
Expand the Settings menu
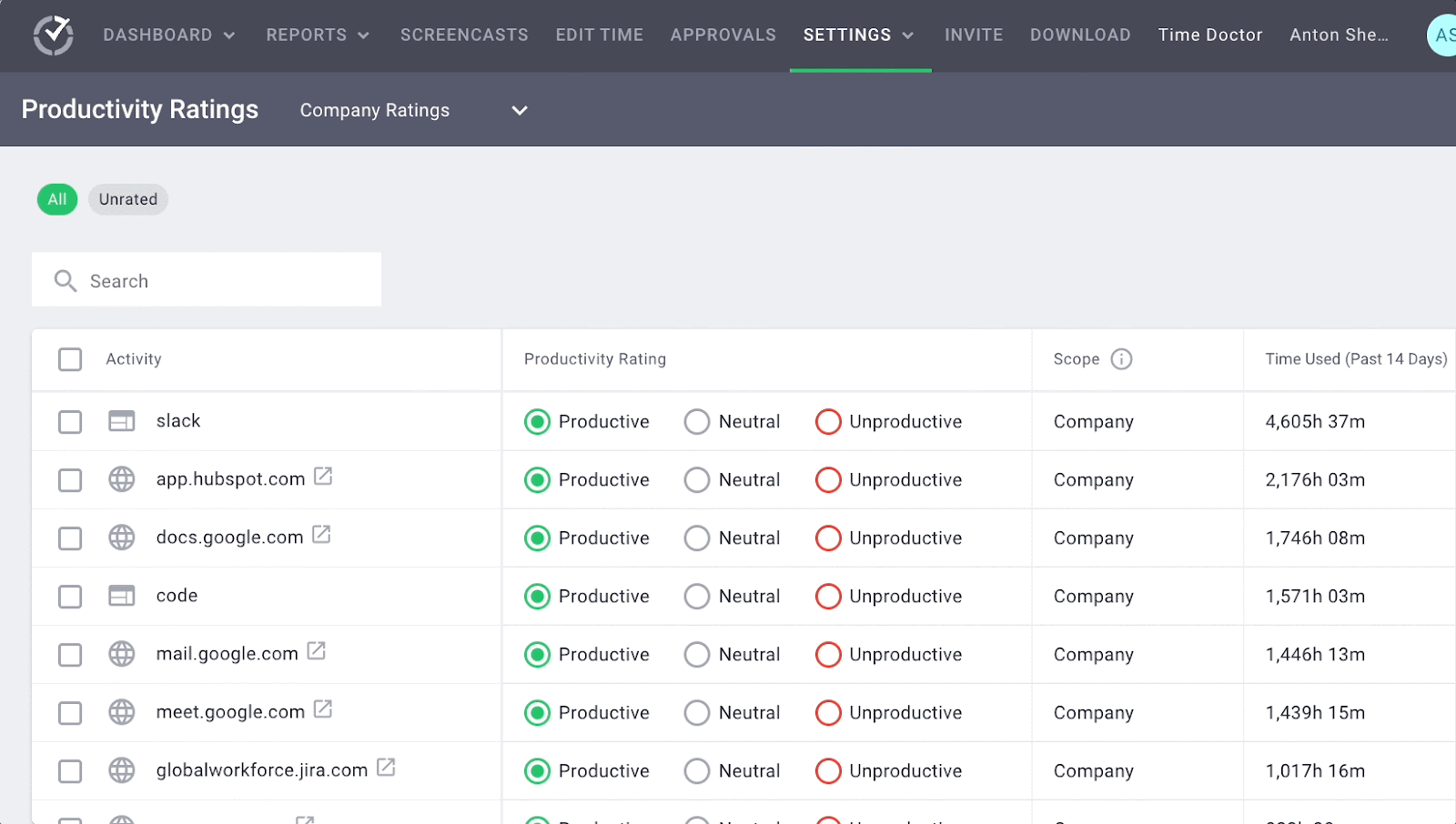[x=859, y=35]
